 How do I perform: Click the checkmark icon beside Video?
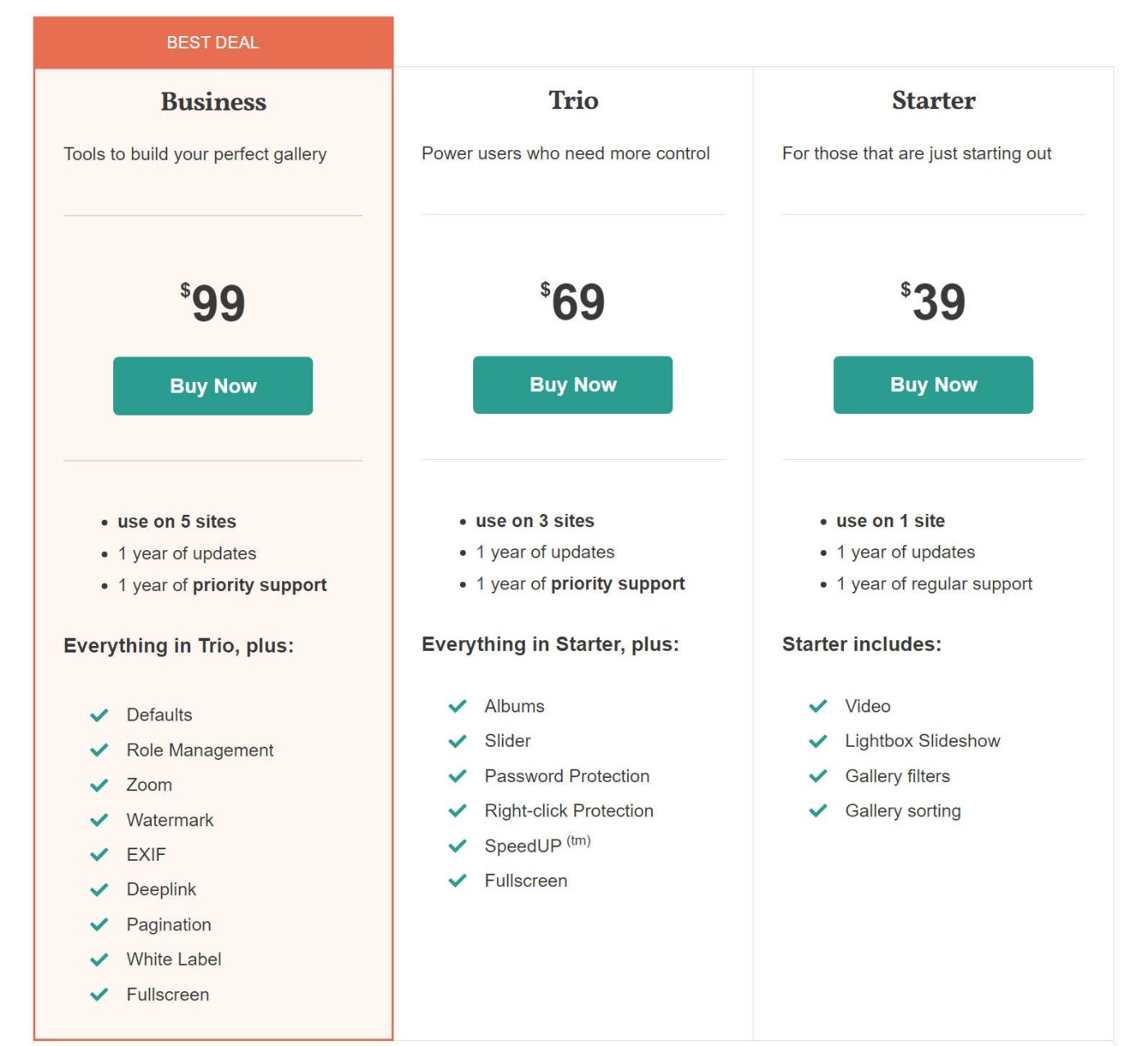point(818,706)
